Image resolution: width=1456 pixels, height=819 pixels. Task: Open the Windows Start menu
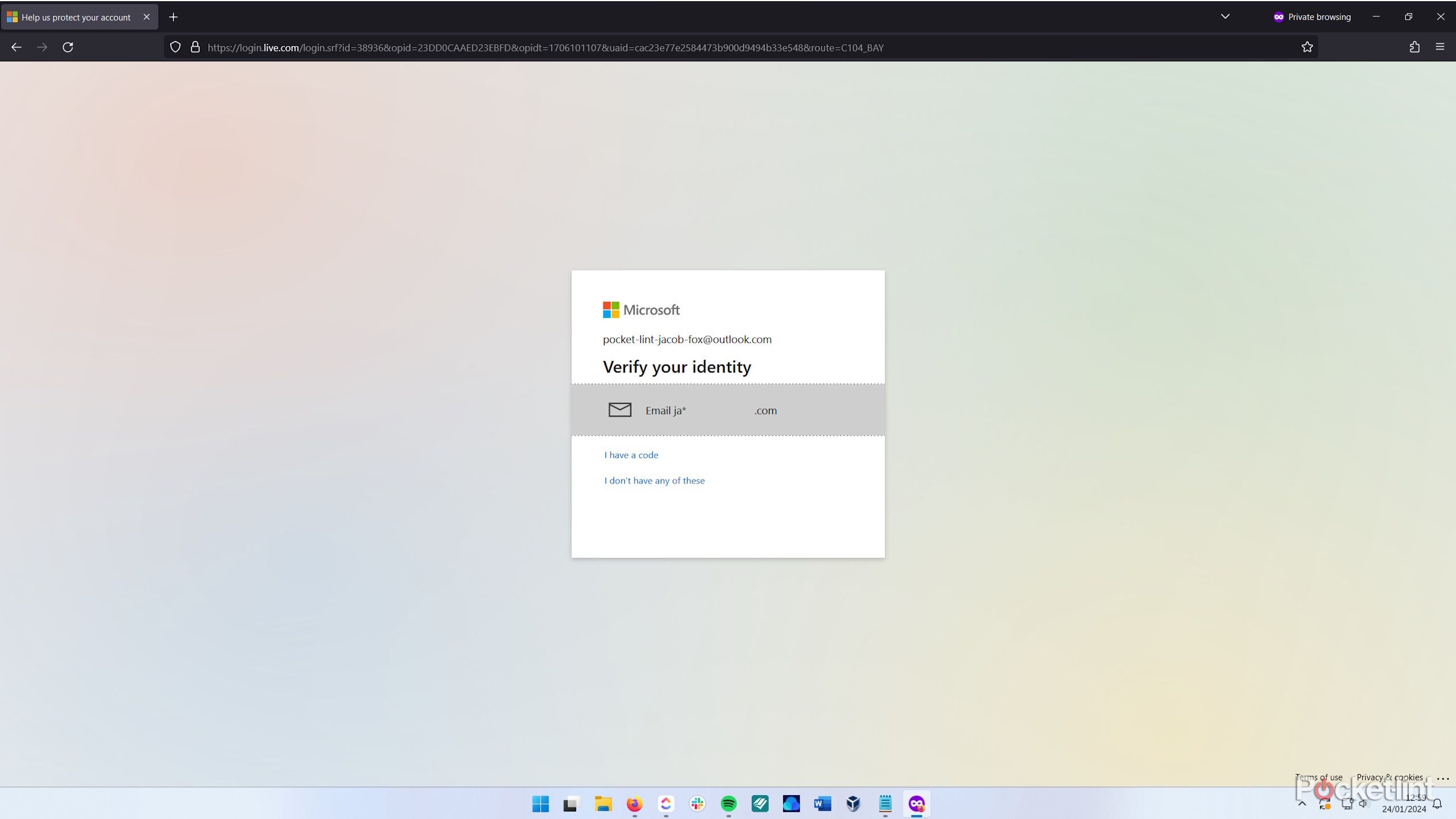click(540, 804)
